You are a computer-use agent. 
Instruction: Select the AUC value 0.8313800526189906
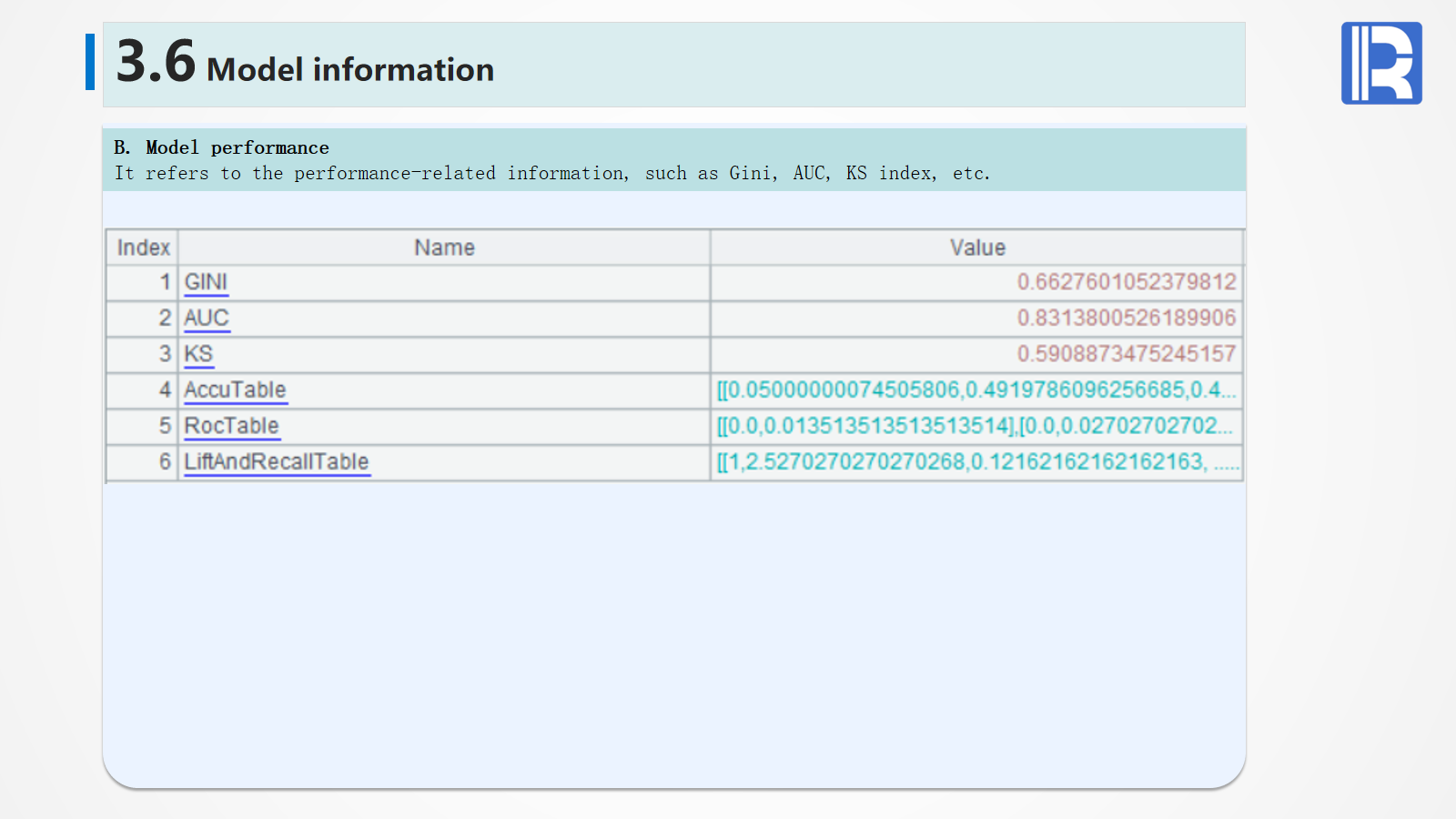(1126, 318)
